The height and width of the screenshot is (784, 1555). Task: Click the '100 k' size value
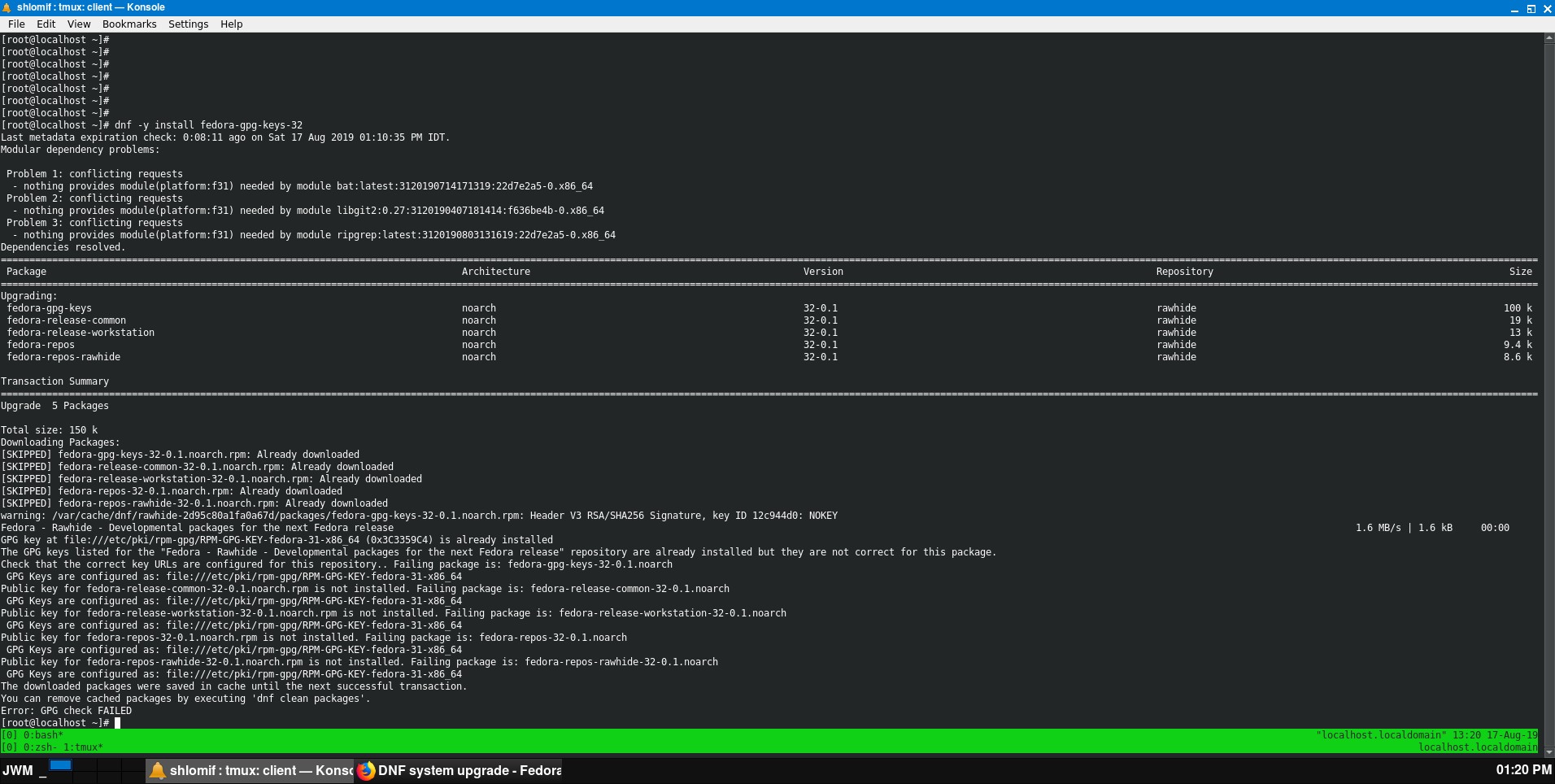click(x=1518, y=308)
